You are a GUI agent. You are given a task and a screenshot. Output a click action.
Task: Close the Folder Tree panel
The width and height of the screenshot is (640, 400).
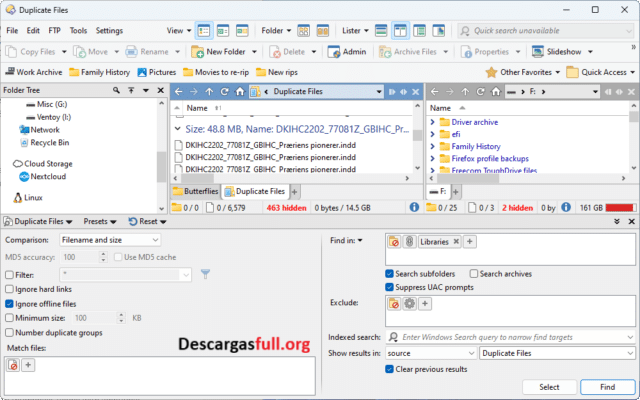point(160,90)
